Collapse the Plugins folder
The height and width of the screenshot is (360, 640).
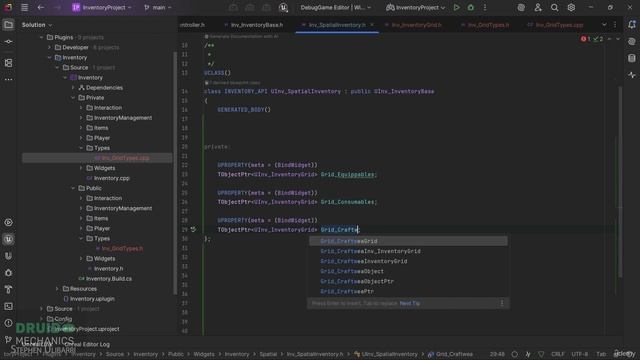[x=41, y=37]
